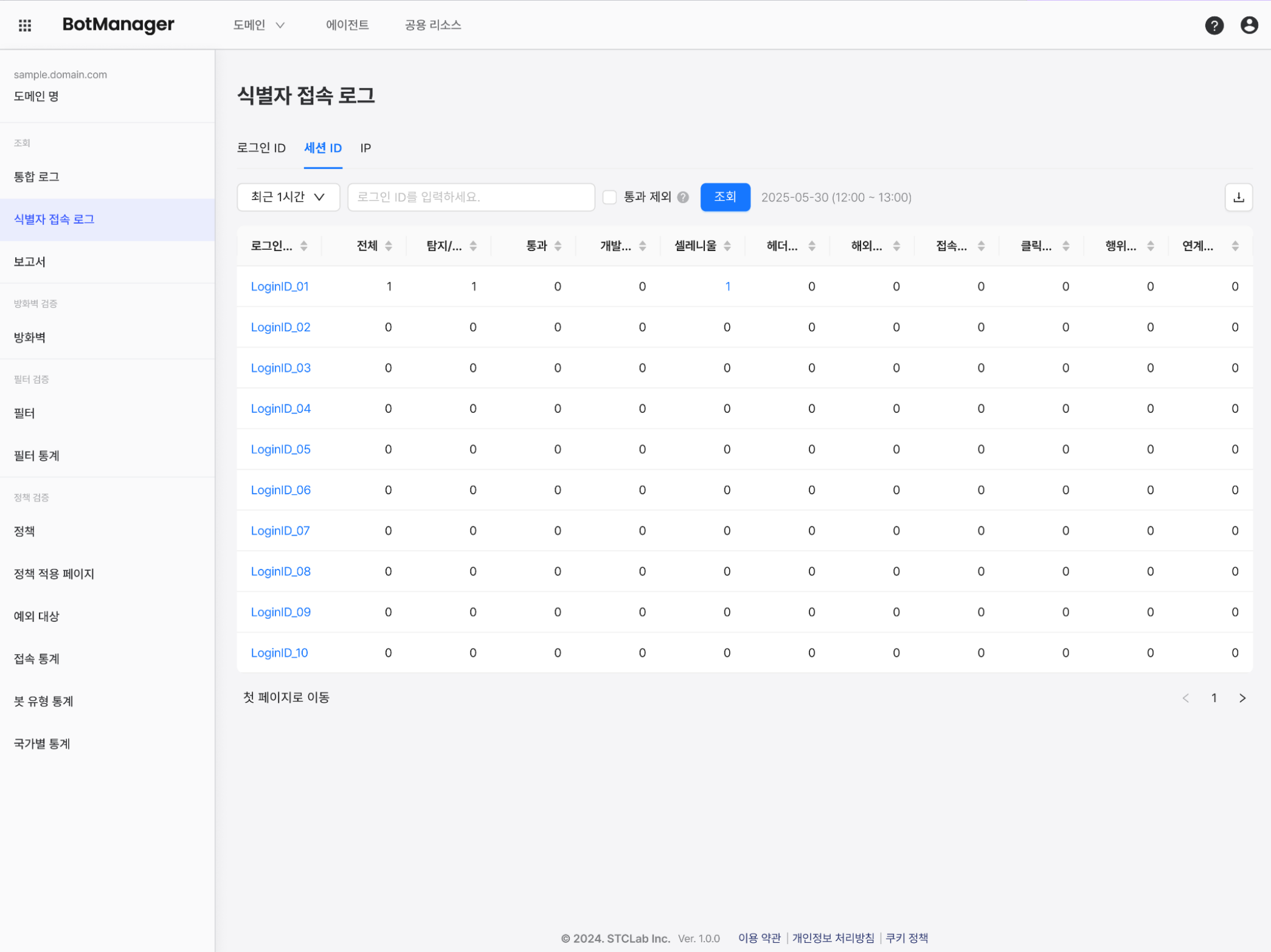Click the apps grid icon beside BotManager
1271x952 pixels.
(x=25, y=25)
